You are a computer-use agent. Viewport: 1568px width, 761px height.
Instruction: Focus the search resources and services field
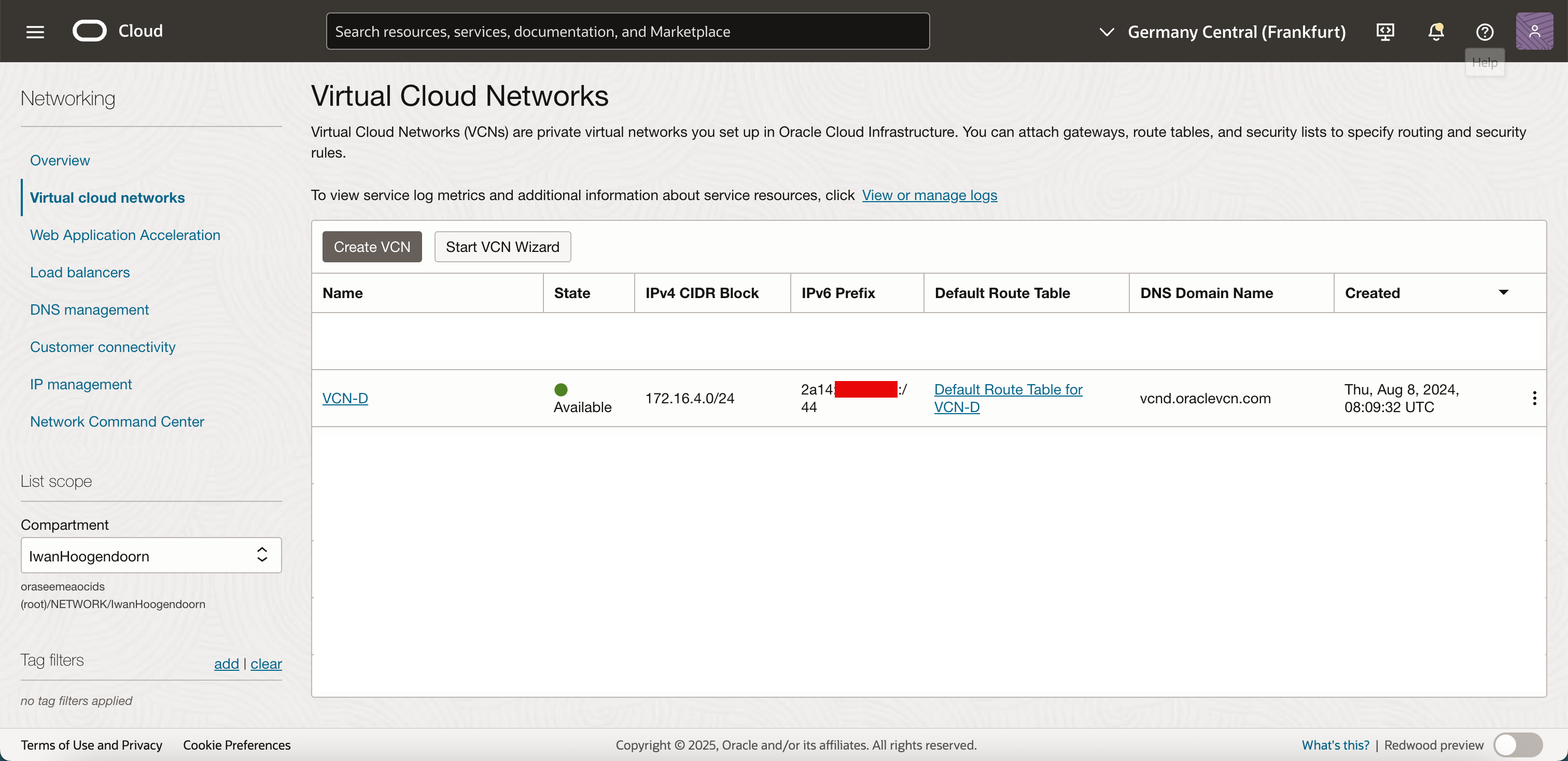point(627,32)
